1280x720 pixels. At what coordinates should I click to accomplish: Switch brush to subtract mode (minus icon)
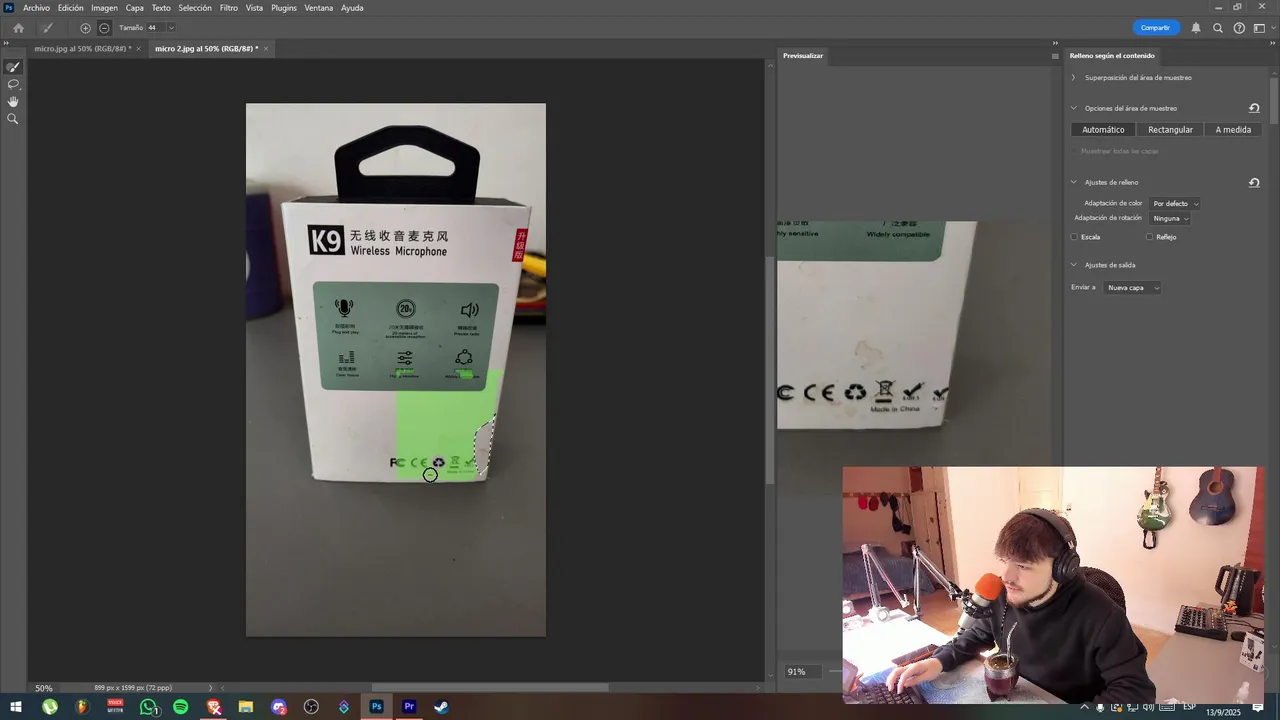pos(104,28)
